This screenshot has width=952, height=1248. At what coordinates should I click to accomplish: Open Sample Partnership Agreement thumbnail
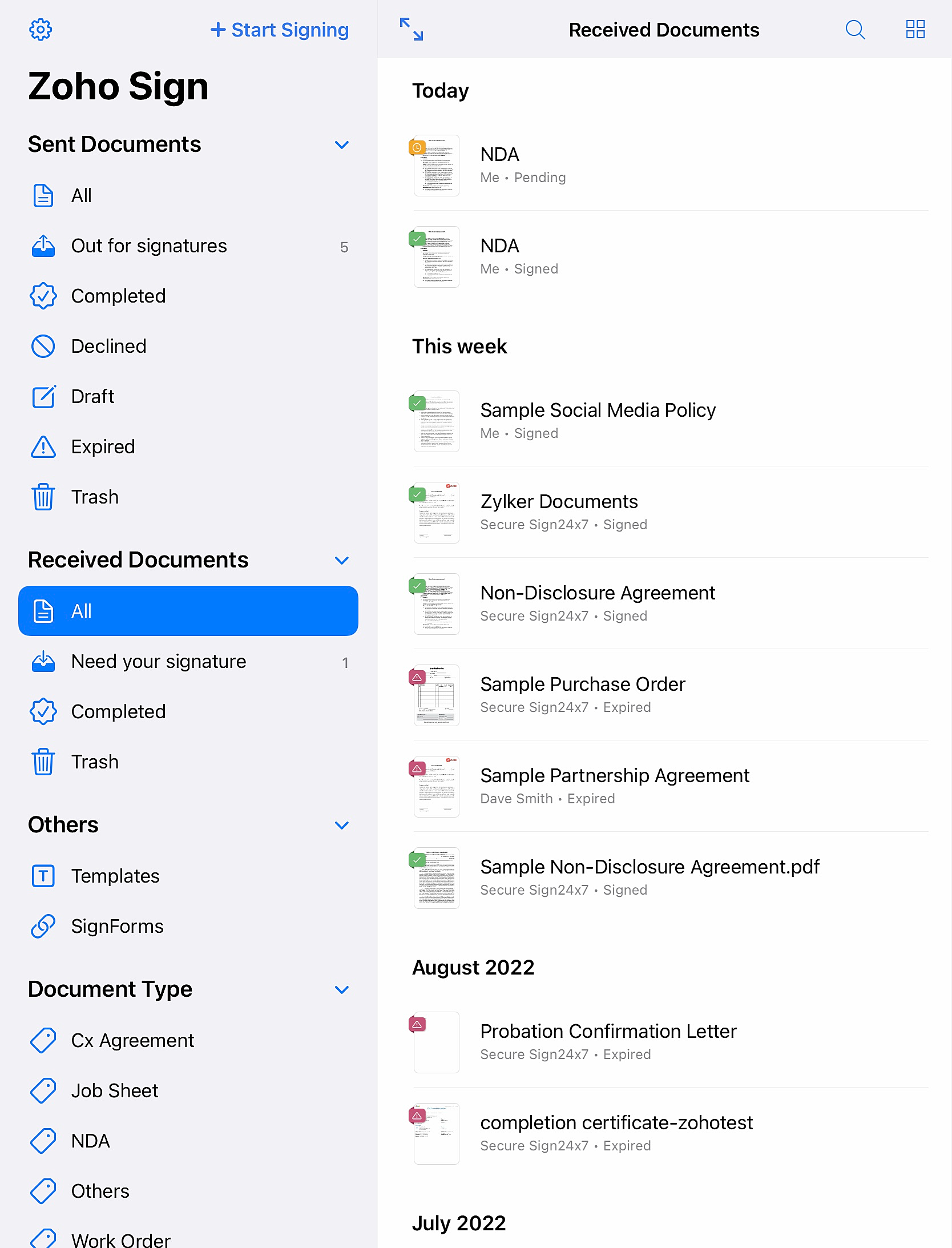(437, 787)
